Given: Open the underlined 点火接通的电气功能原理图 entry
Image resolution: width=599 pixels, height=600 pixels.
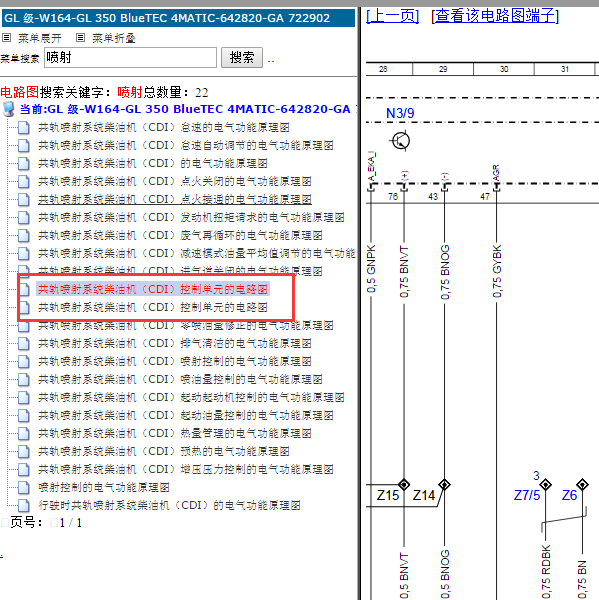Looking at the screenshot, I should click(175, 199).
